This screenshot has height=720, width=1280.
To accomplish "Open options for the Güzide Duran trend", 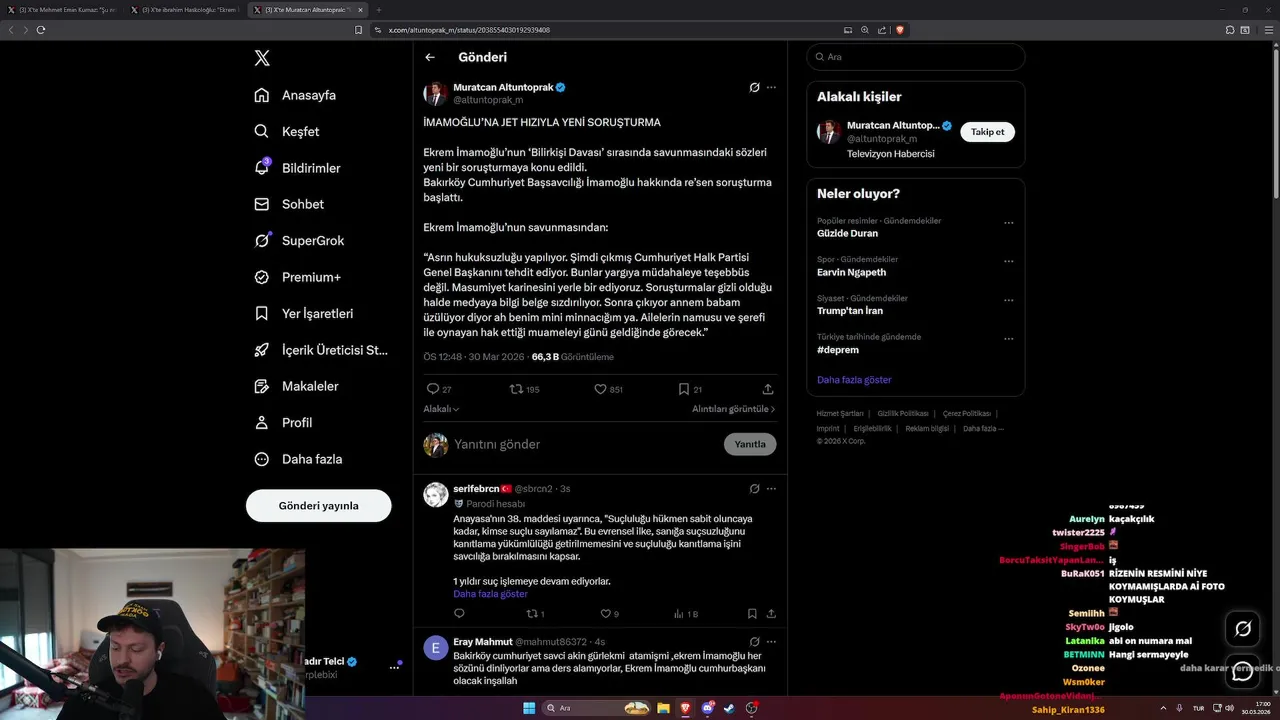I will click(x=1008, y=223).
